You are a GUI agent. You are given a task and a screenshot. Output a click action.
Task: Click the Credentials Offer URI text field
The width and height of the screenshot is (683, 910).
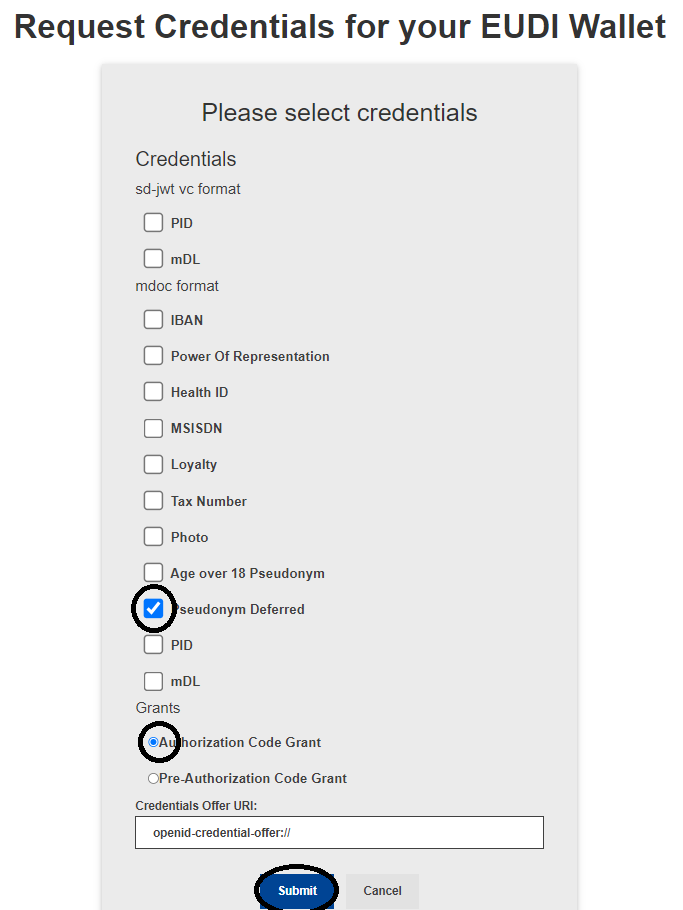pos(339,832)
